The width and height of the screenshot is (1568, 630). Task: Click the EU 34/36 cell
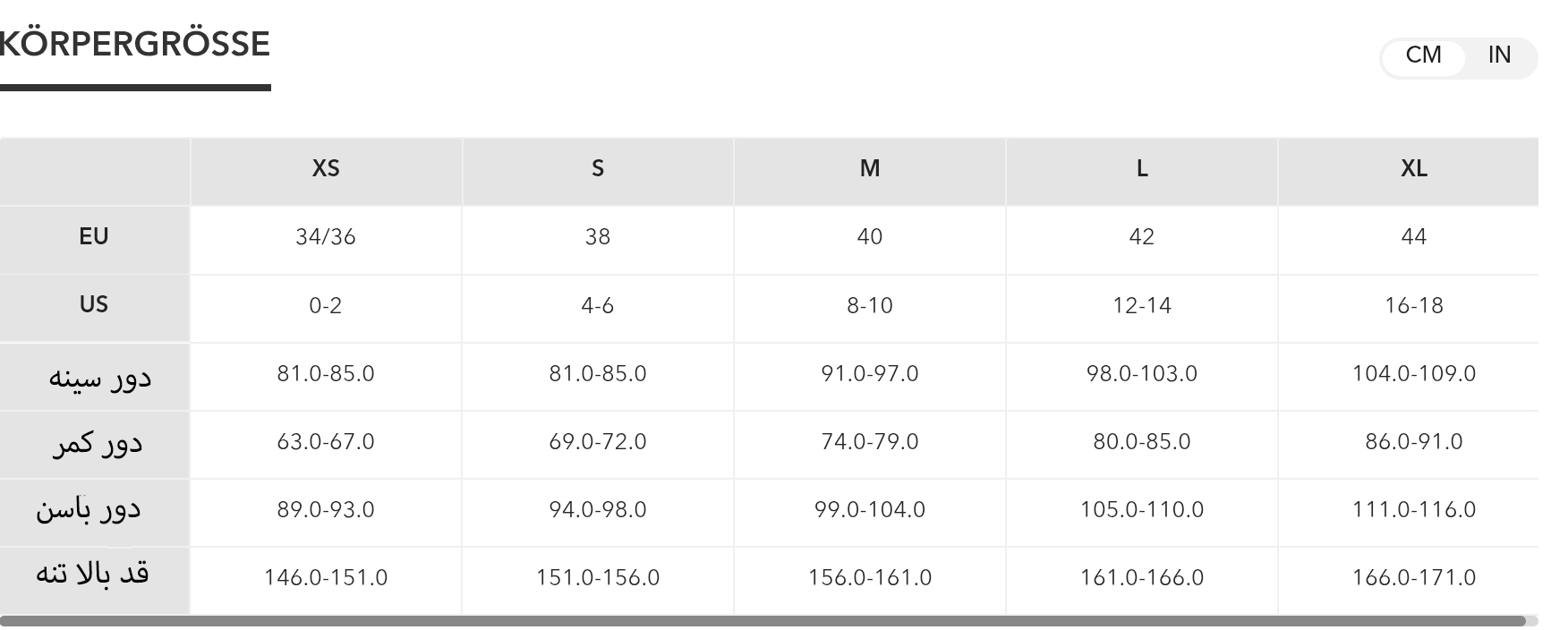coord(326,237)
